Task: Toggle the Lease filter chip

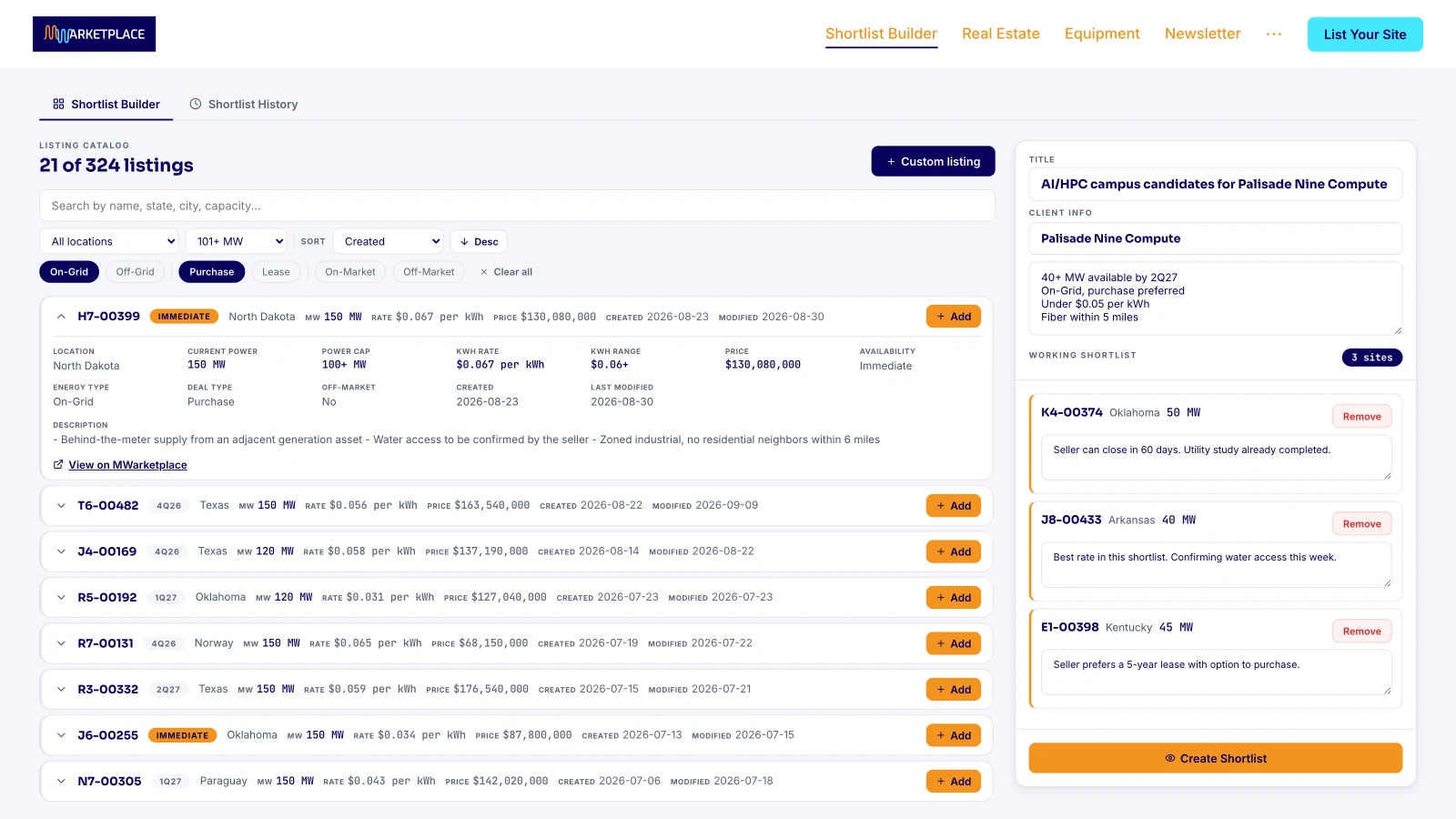Action: [276, 272]
